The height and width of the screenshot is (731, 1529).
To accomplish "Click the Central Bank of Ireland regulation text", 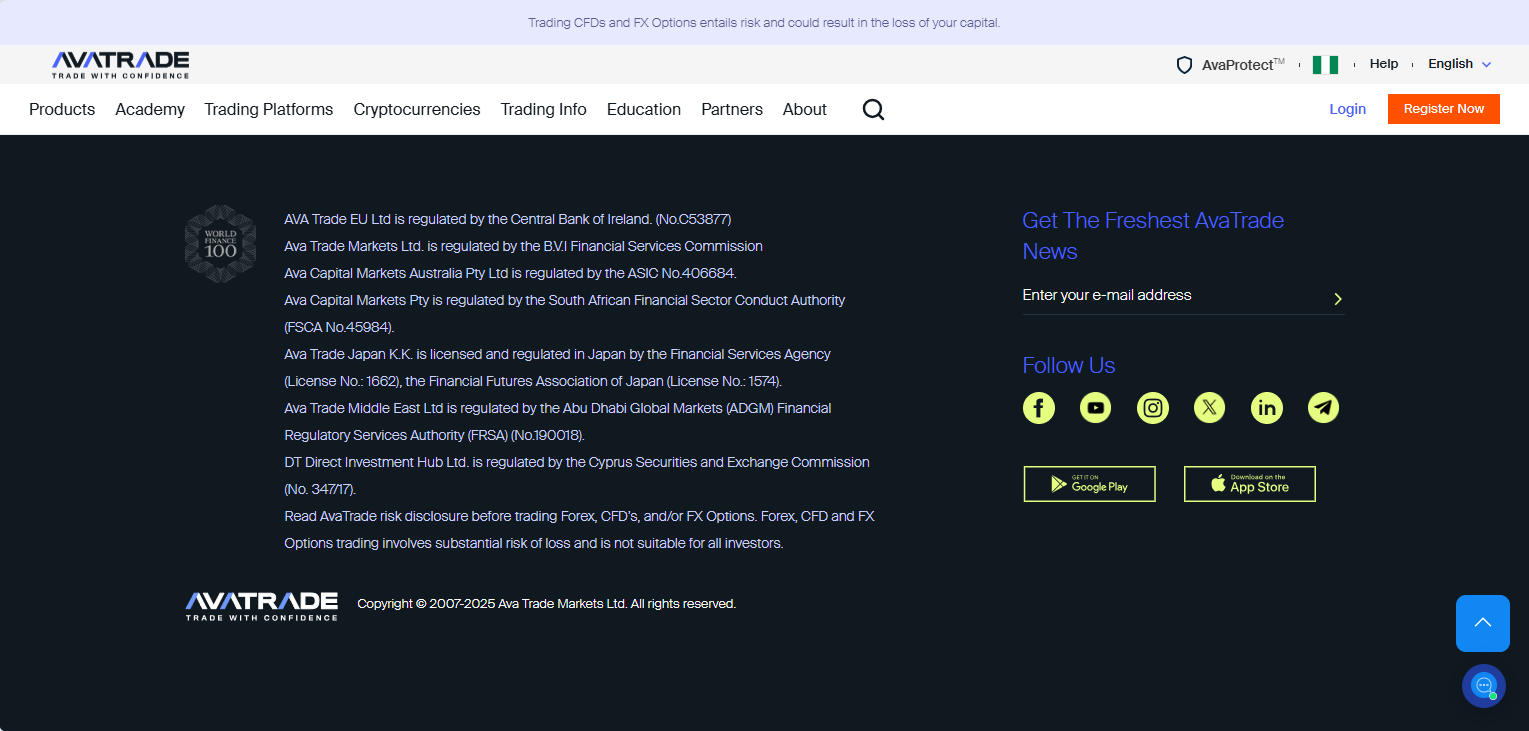I will [508, 219].
